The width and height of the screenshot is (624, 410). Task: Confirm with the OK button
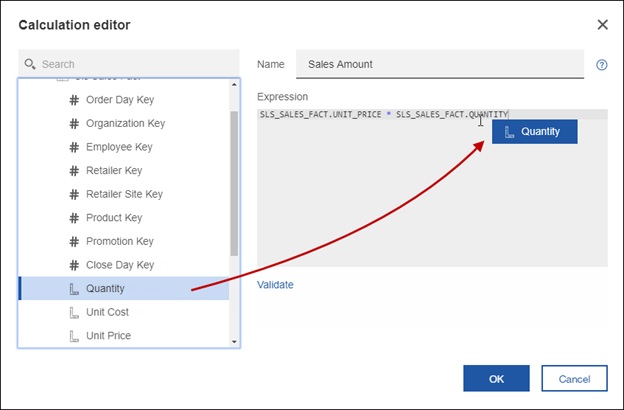coord(496,379)
